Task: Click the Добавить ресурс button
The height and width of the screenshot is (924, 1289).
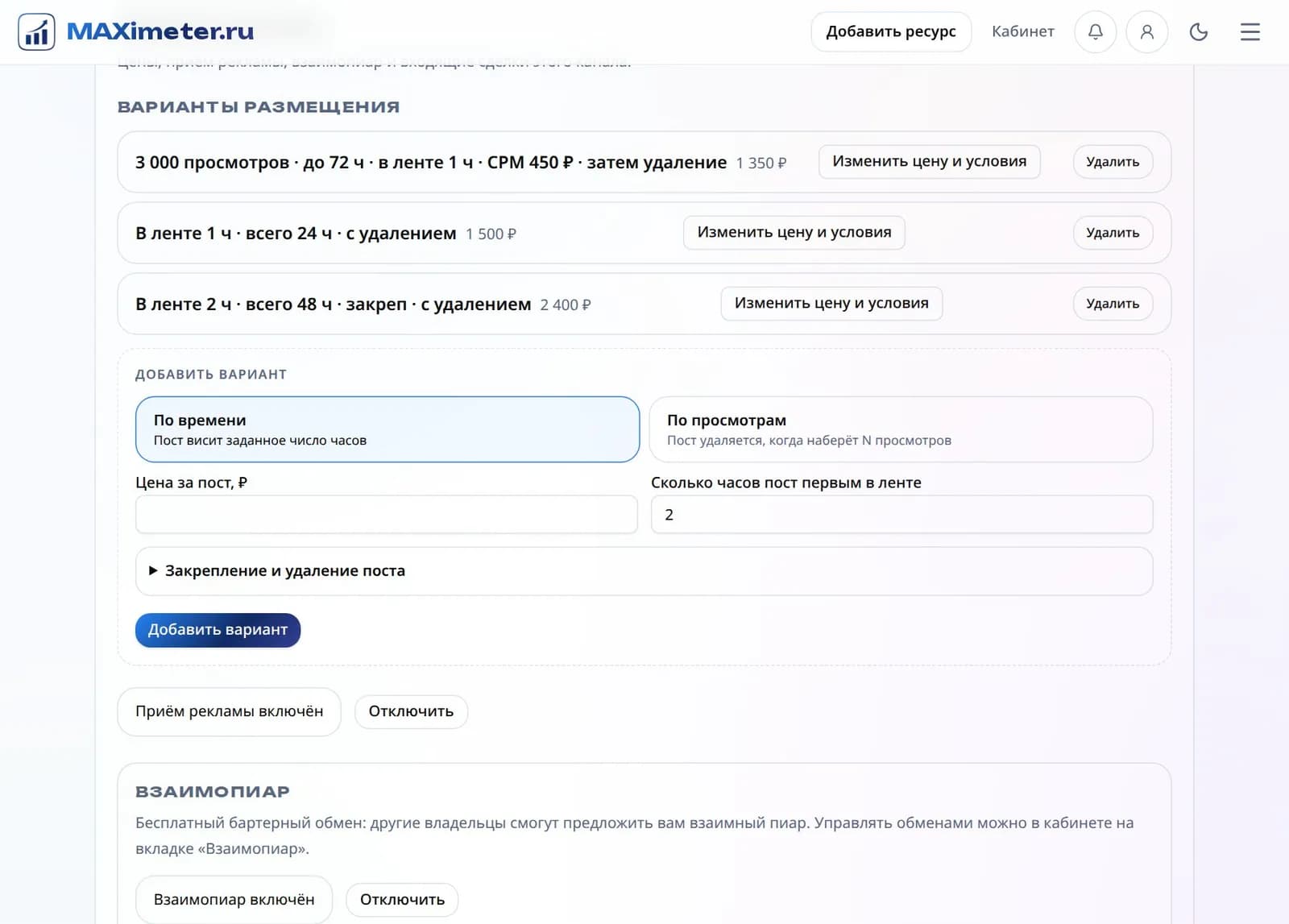Action: point(891,31)
